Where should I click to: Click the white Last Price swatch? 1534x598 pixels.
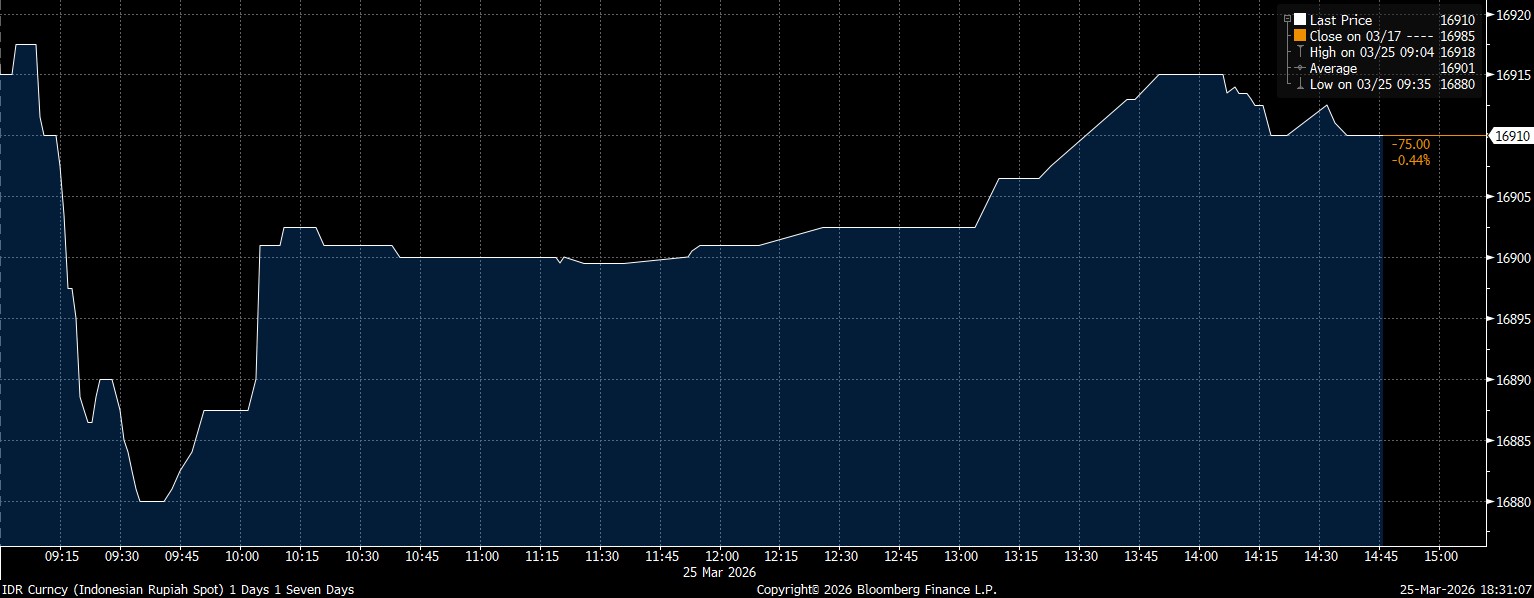[x=1299, y=20]
